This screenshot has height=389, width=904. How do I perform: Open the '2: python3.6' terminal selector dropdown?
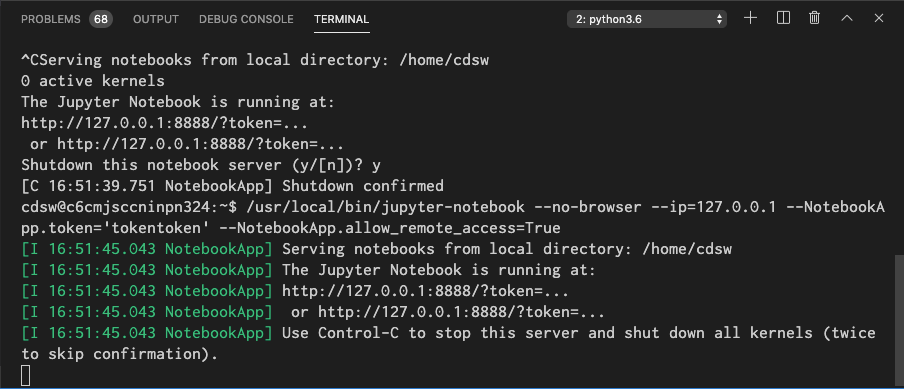click(647, 19)
